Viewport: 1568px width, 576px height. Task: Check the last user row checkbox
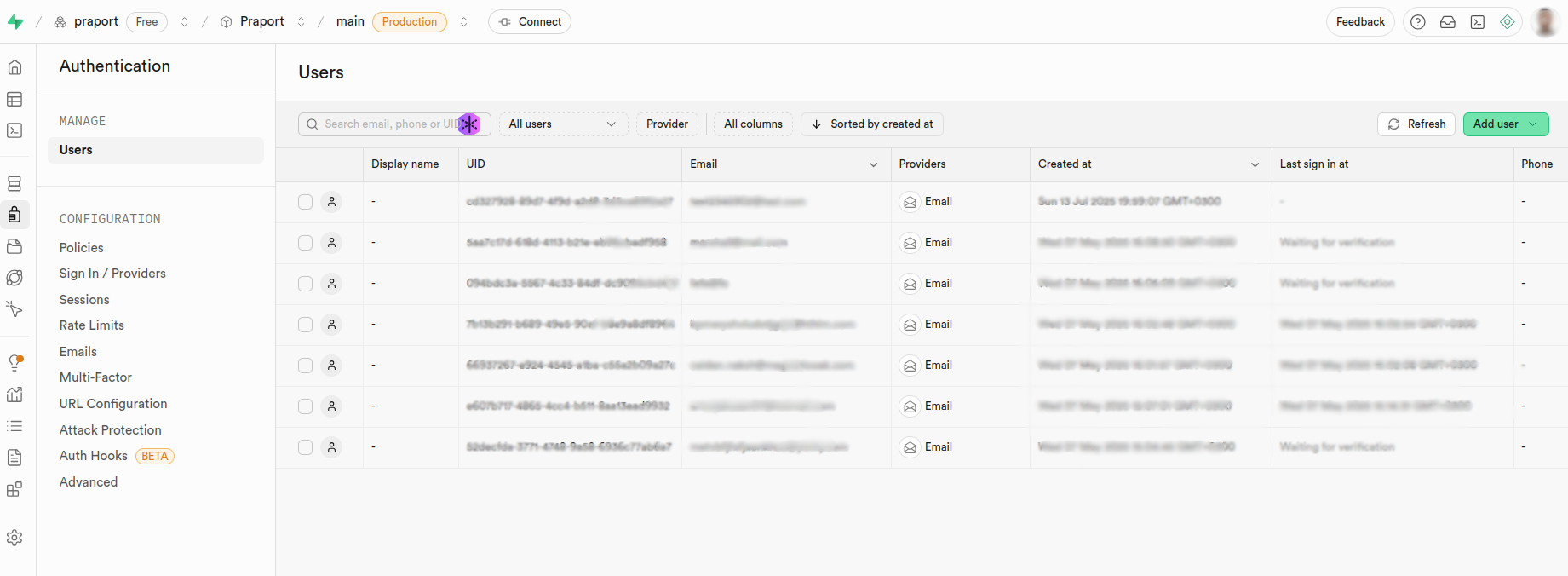305,447
